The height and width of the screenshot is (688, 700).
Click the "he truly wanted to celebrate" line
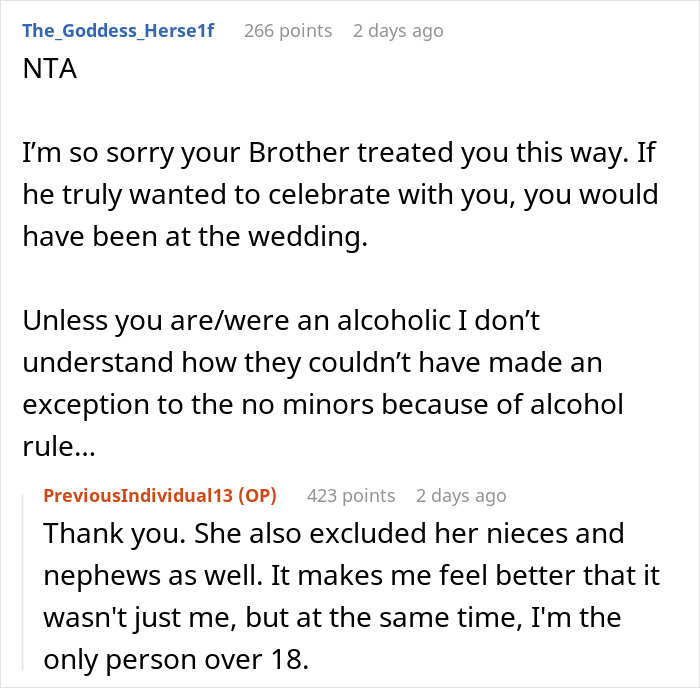pos(340,193)
